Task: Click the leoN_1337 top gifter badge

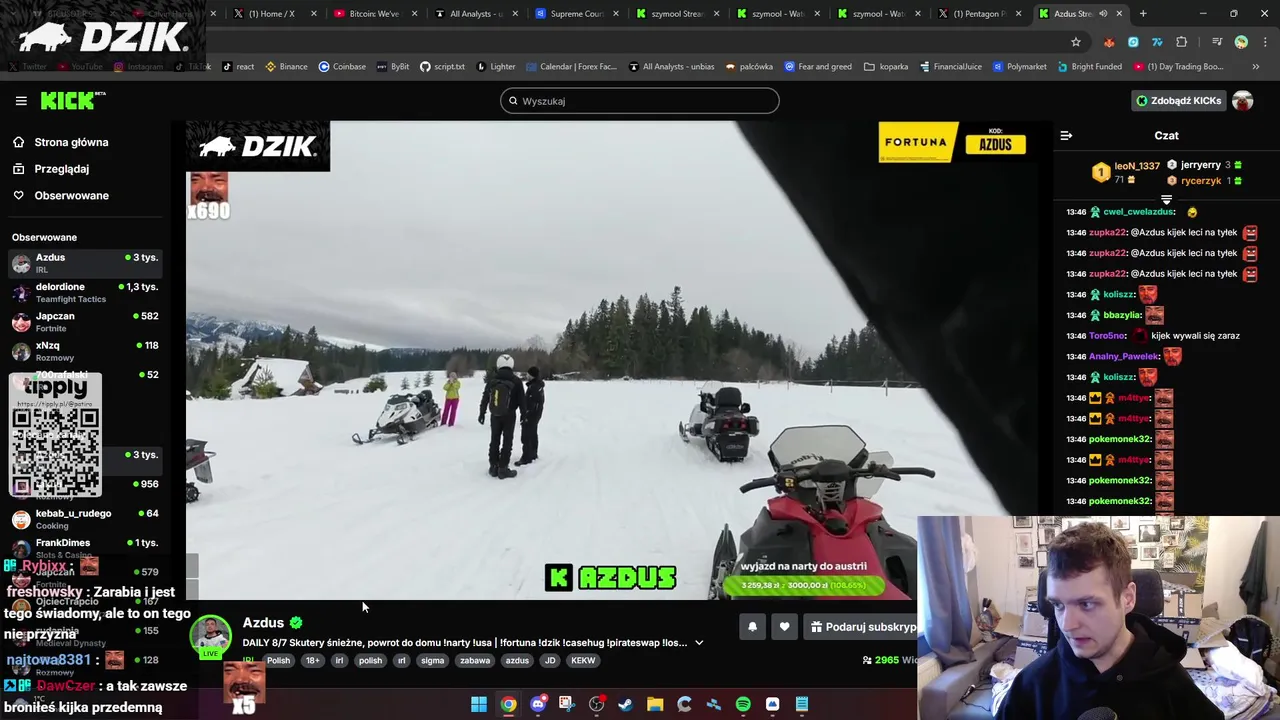Action: (1101, 172)
